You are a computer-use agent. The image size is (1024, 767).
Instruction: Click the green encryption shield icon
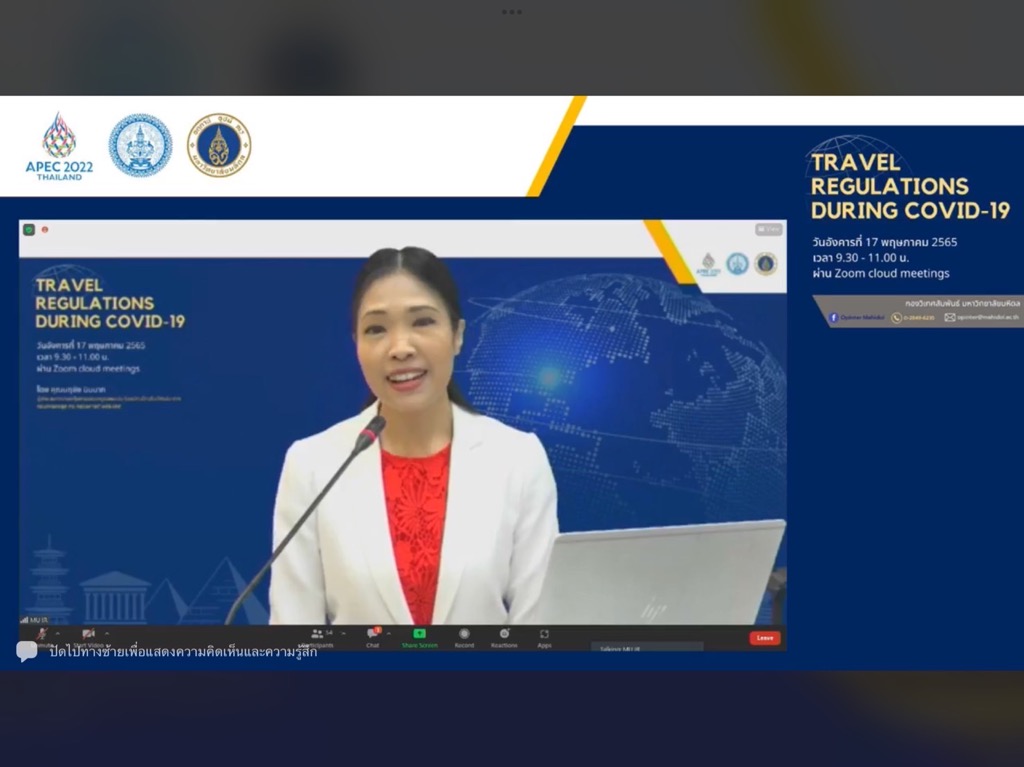point(29,229)
